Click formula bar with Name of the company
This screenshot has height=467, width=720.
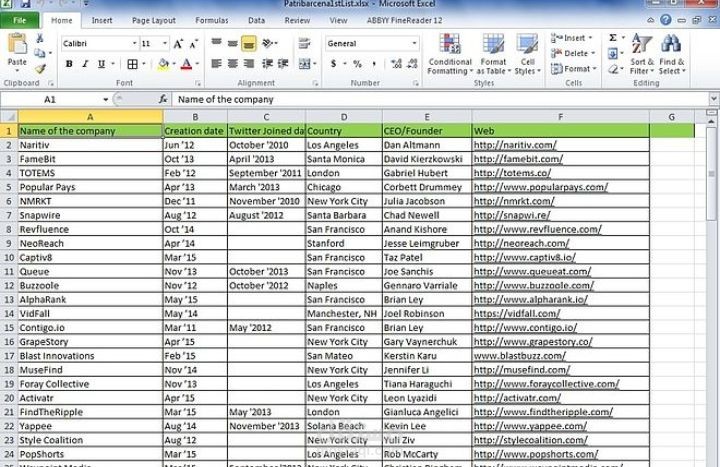tap(441, 99)
